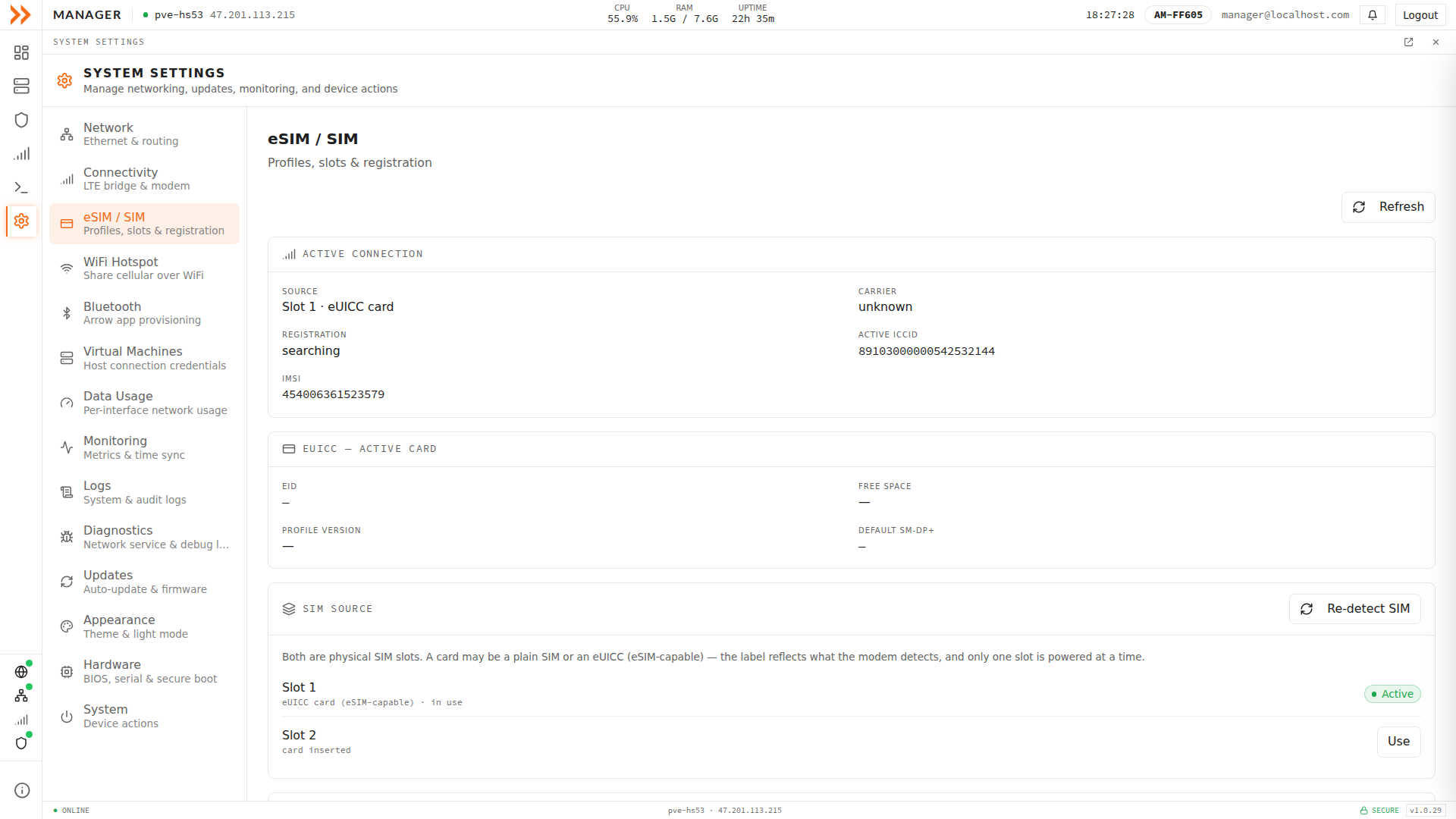The height and width of the screenshot is (819, 1456).
Task: Click the Network section icon
Action: click(x=67, y=134)
